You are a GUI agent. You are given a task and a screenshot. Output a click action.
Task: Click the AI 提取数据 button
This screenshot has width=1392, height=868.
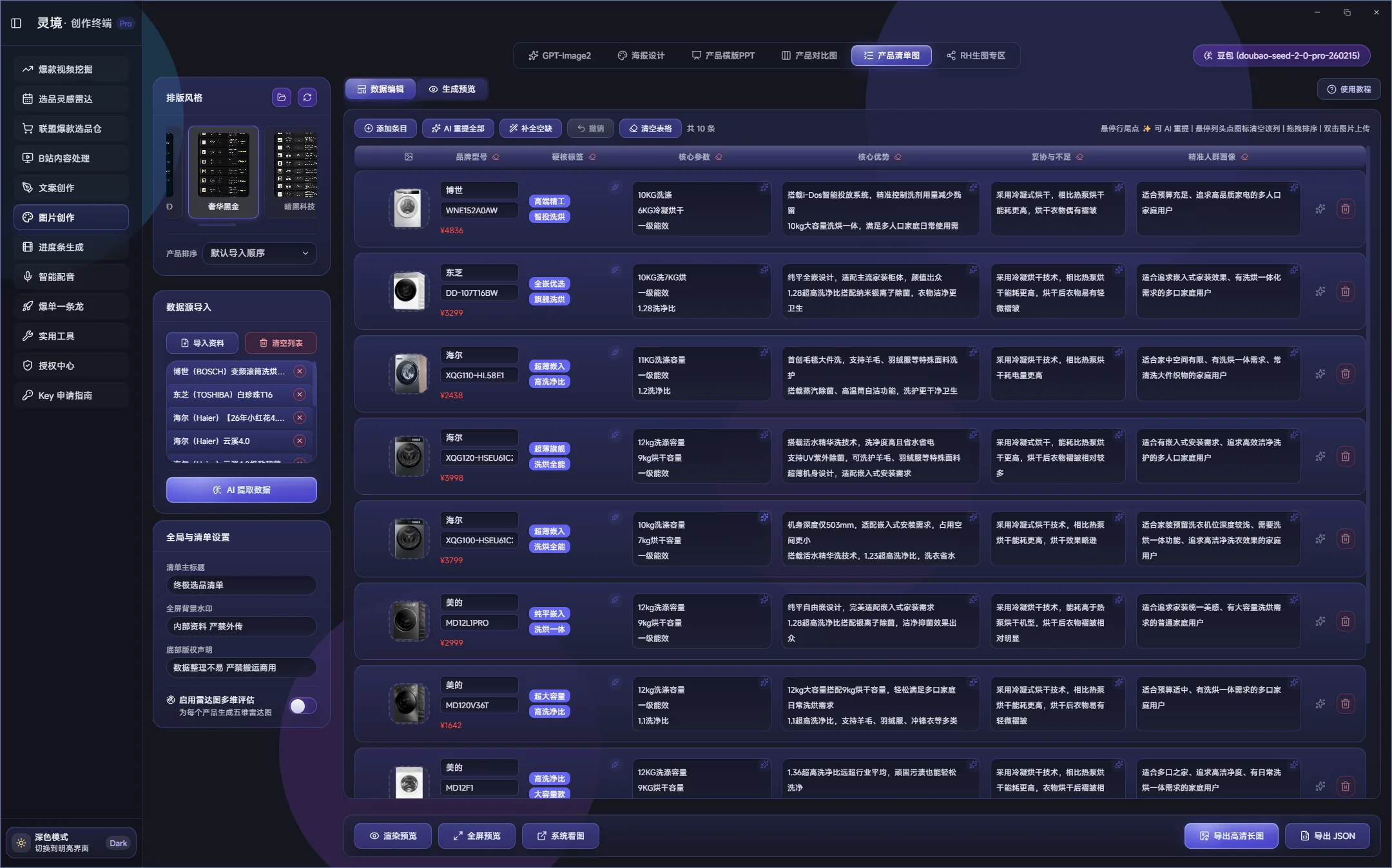click(x=242, y=490)
